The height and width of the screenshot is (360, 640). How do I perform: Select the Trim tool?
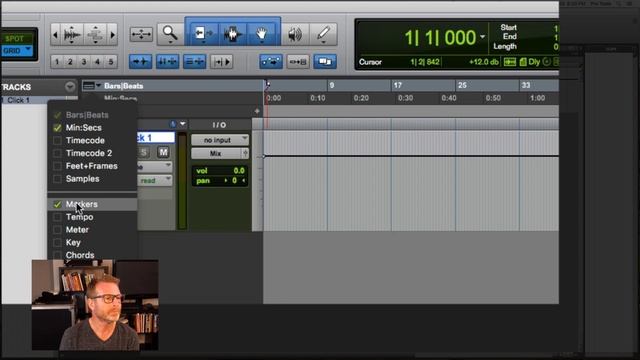tap(203, 34)
